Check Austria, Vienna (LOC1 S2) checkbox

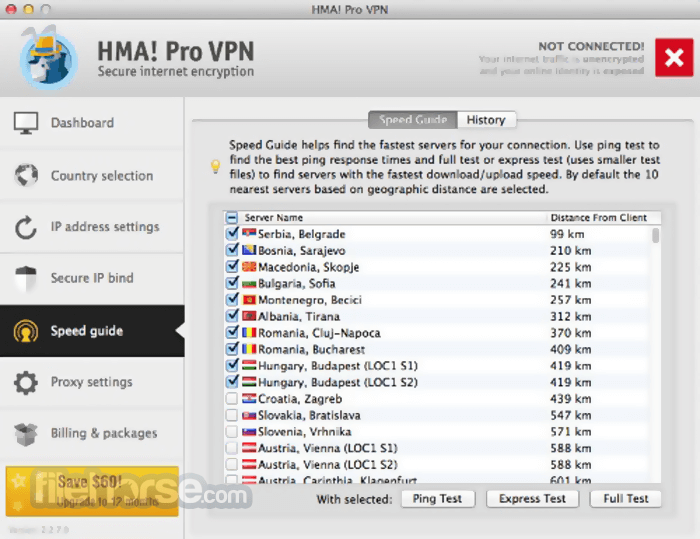pos(232,464)
